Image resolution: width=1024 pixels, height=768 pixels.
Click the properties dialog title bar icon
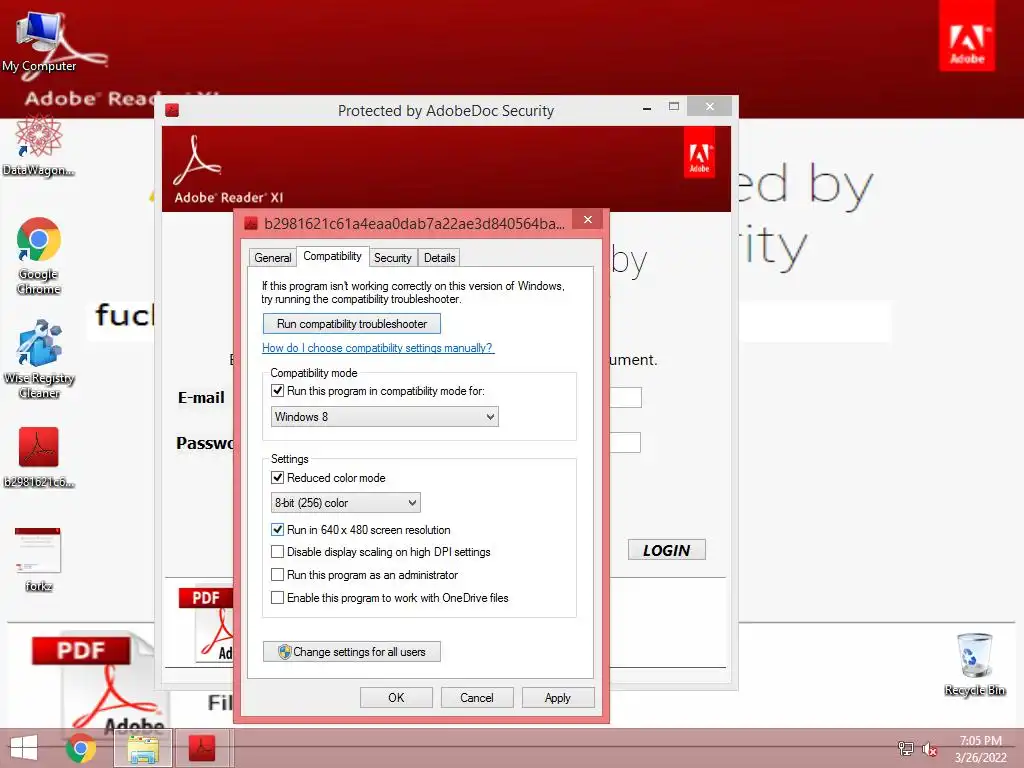(x=251, y=224)
